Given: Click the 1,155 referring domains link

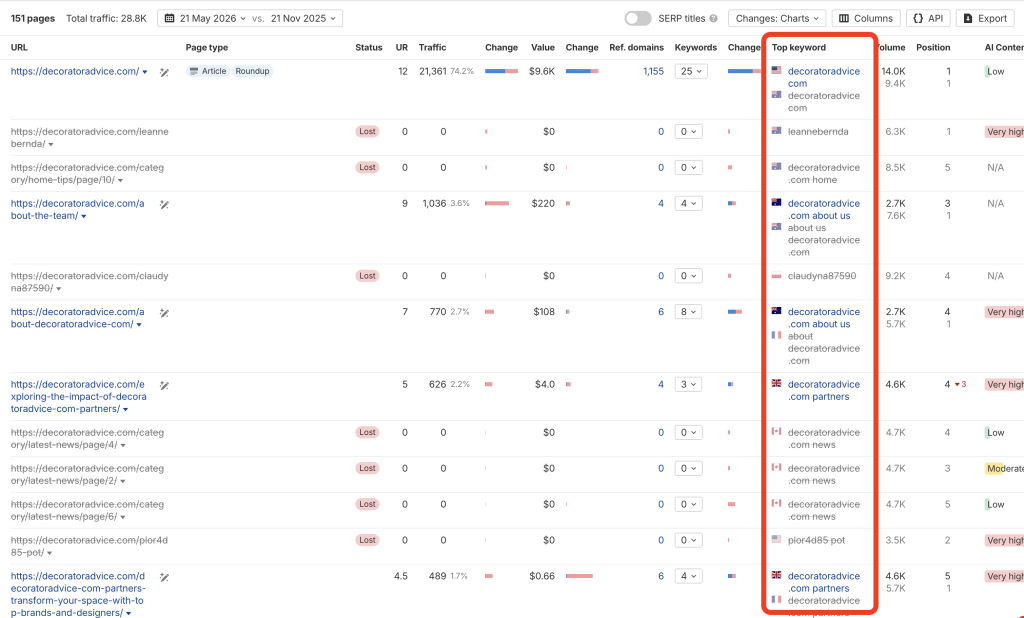Looking at the screenshot, I should (653, 71).
